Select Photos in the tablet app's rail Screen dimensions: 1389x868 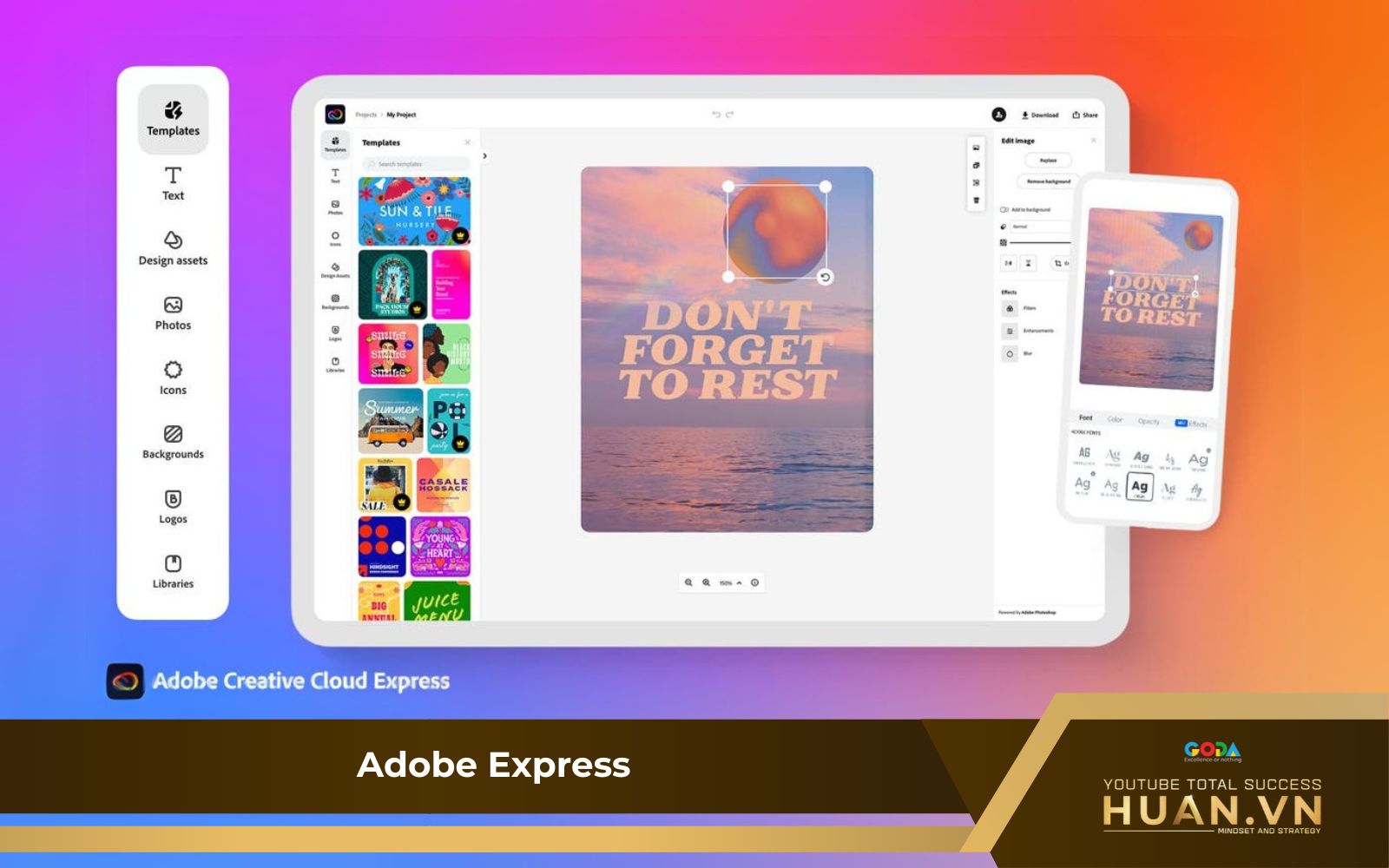click(335, 207)
